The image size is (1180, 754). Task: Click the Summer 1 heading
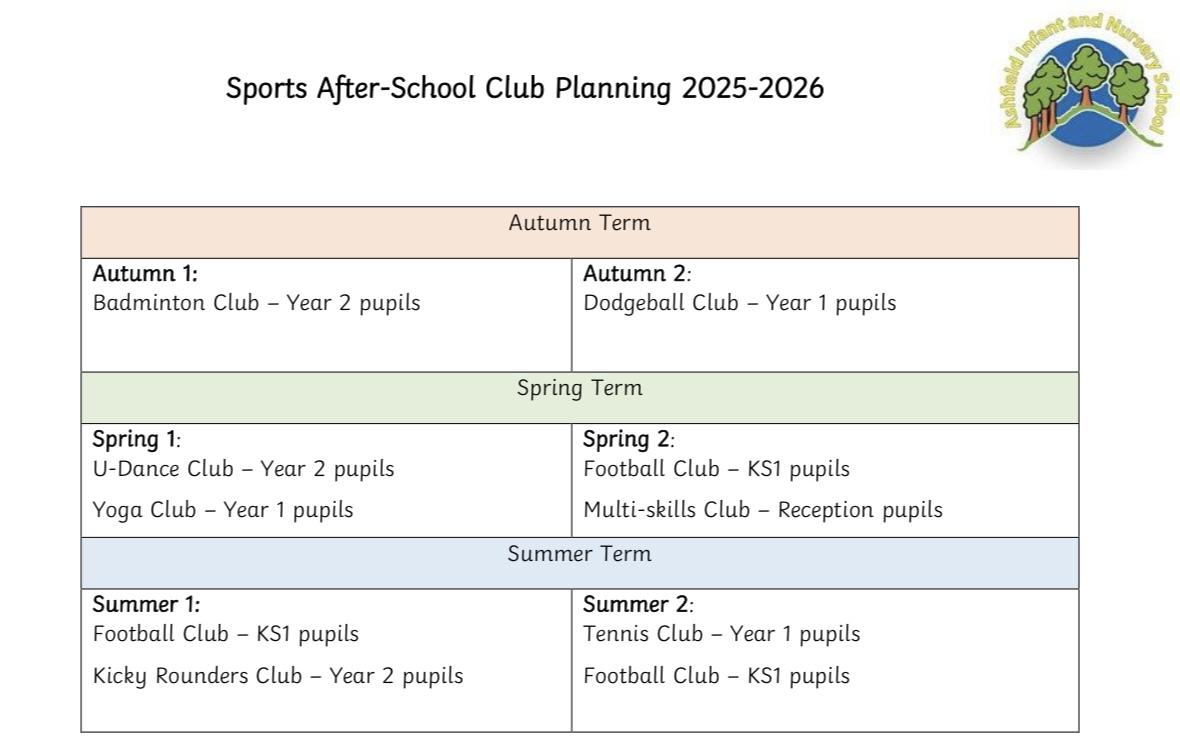(x=146, y=605)
